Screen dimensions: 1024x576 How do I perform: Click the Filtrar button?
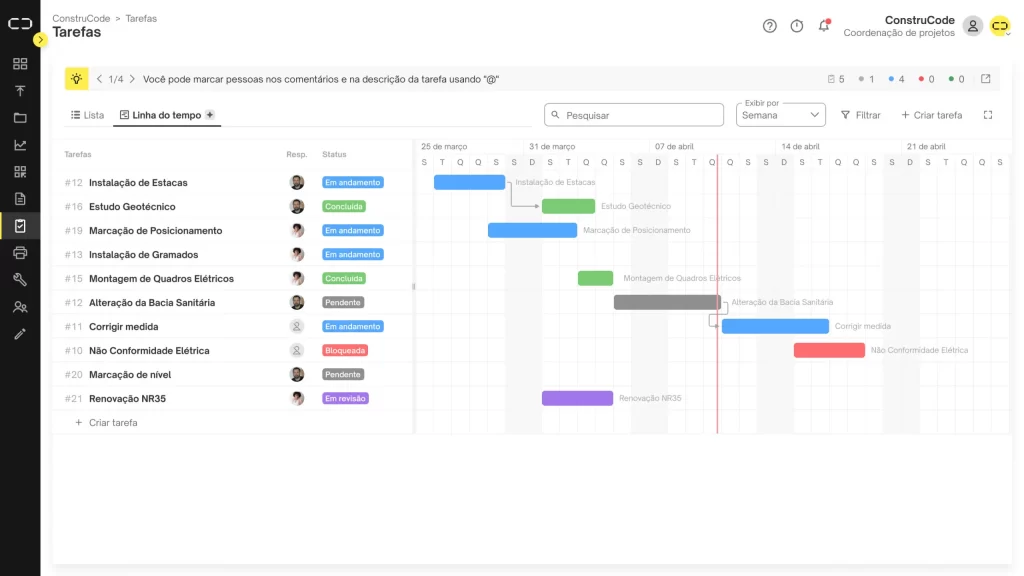click(860, 115)
